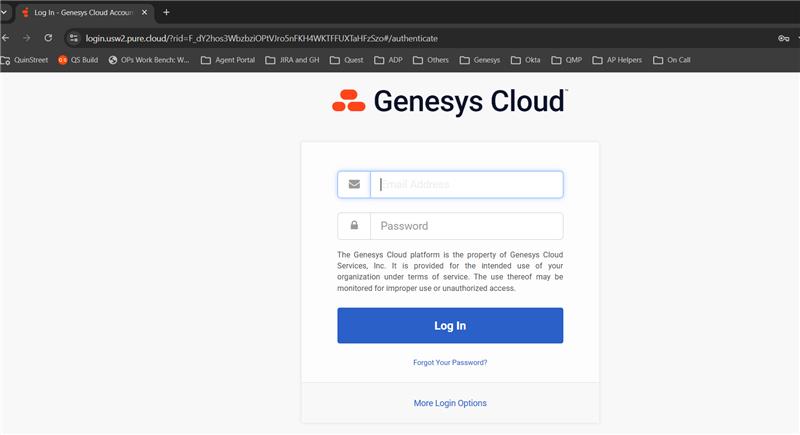Click the browser reload icon
800x435 pixels.
tap(48, 38)
